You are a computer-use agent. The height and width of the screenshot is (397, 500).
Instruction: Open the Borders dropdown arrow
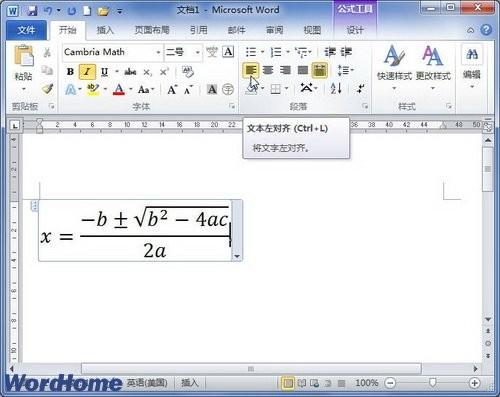click(287, 89)
